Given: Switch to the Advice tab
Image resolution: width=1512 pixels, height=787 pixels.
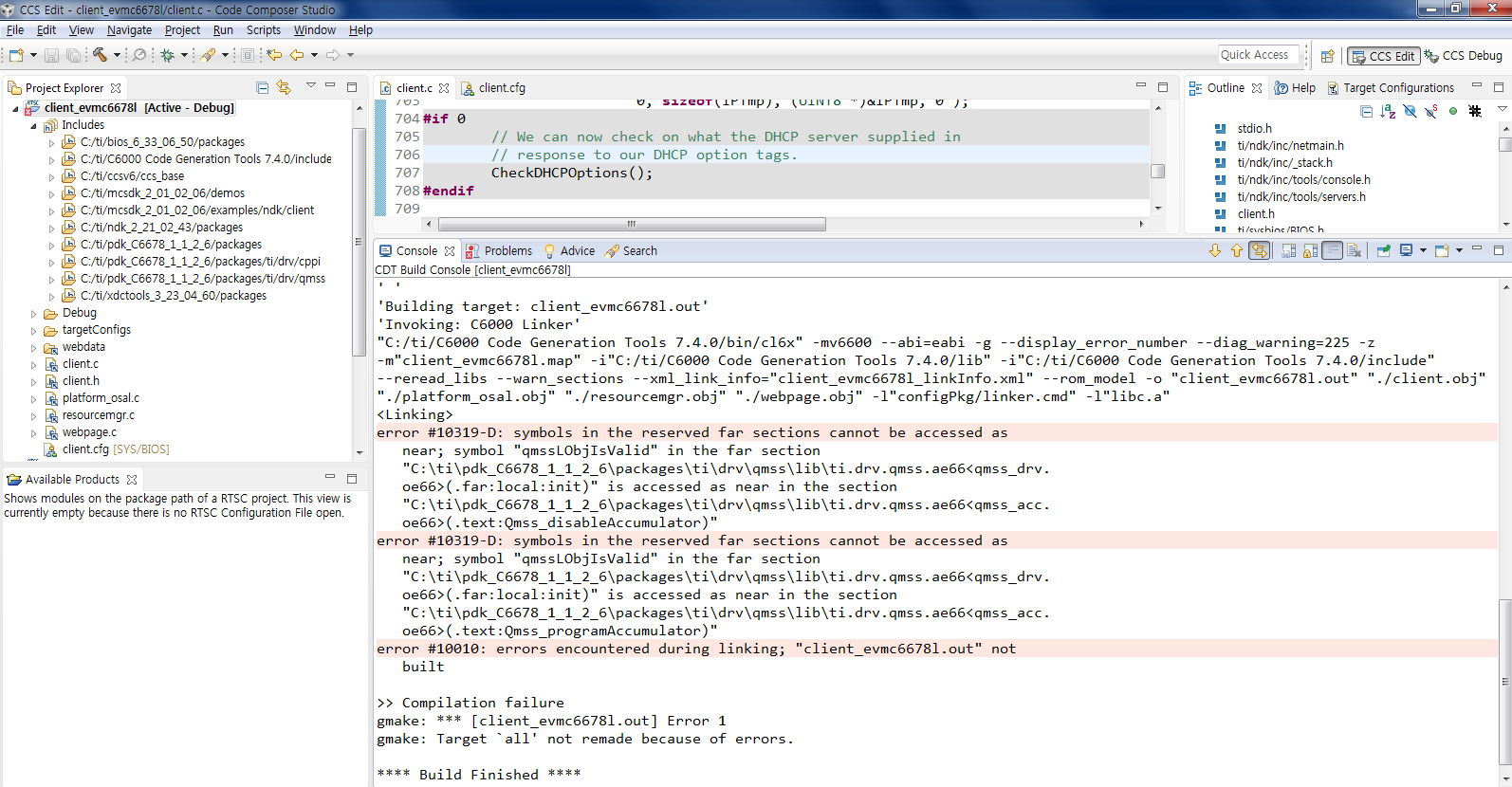Looking at the screenshot, I should [x=569, y=250].
